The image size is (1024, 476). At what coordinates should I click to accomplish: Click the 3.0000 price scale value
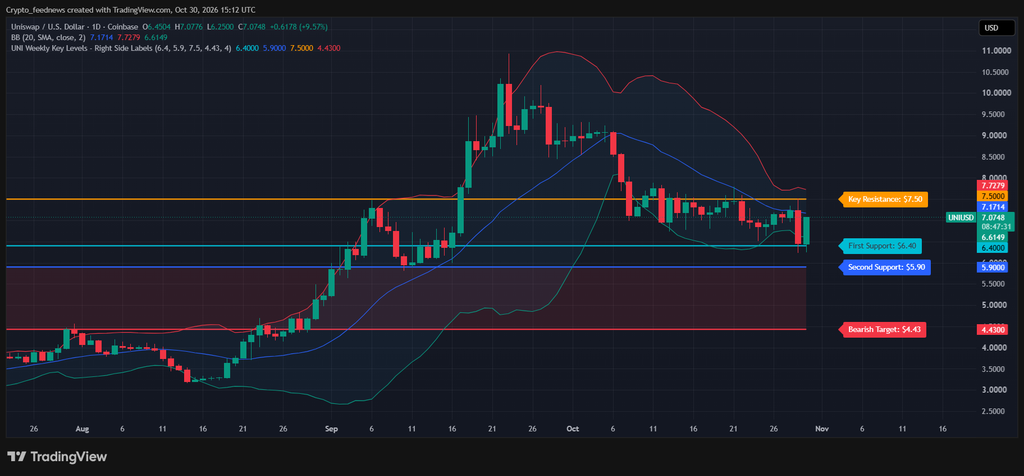pos(995,390)
